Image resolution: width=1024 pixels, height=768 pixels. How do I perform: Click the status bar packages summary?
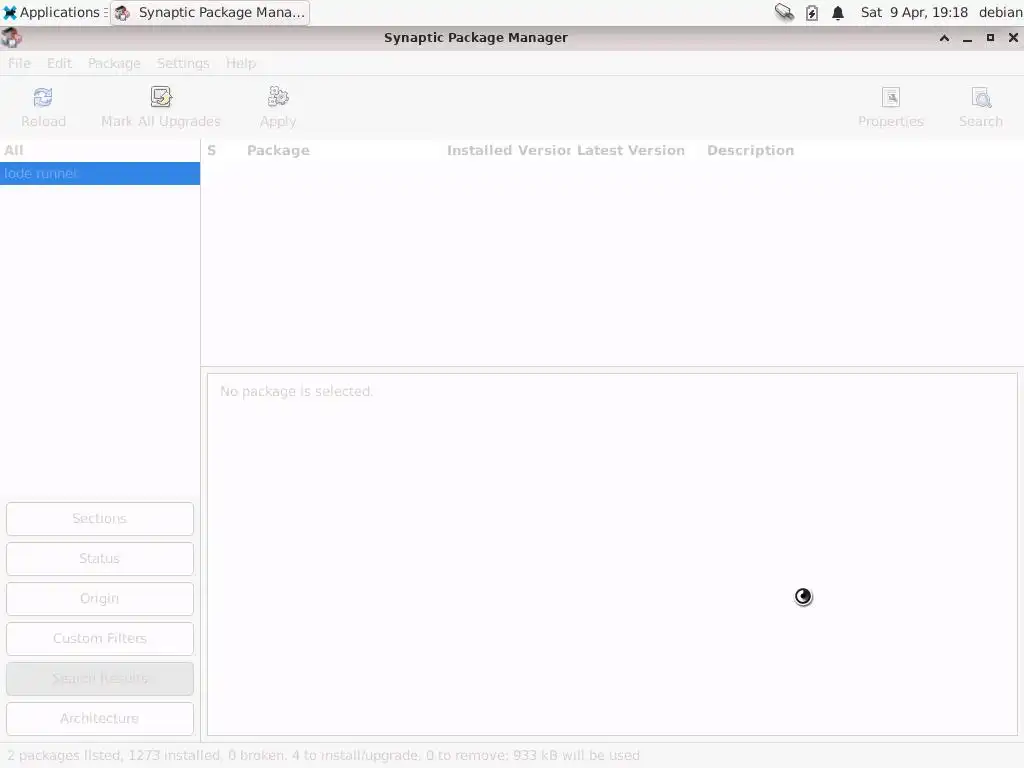[323, 755]
